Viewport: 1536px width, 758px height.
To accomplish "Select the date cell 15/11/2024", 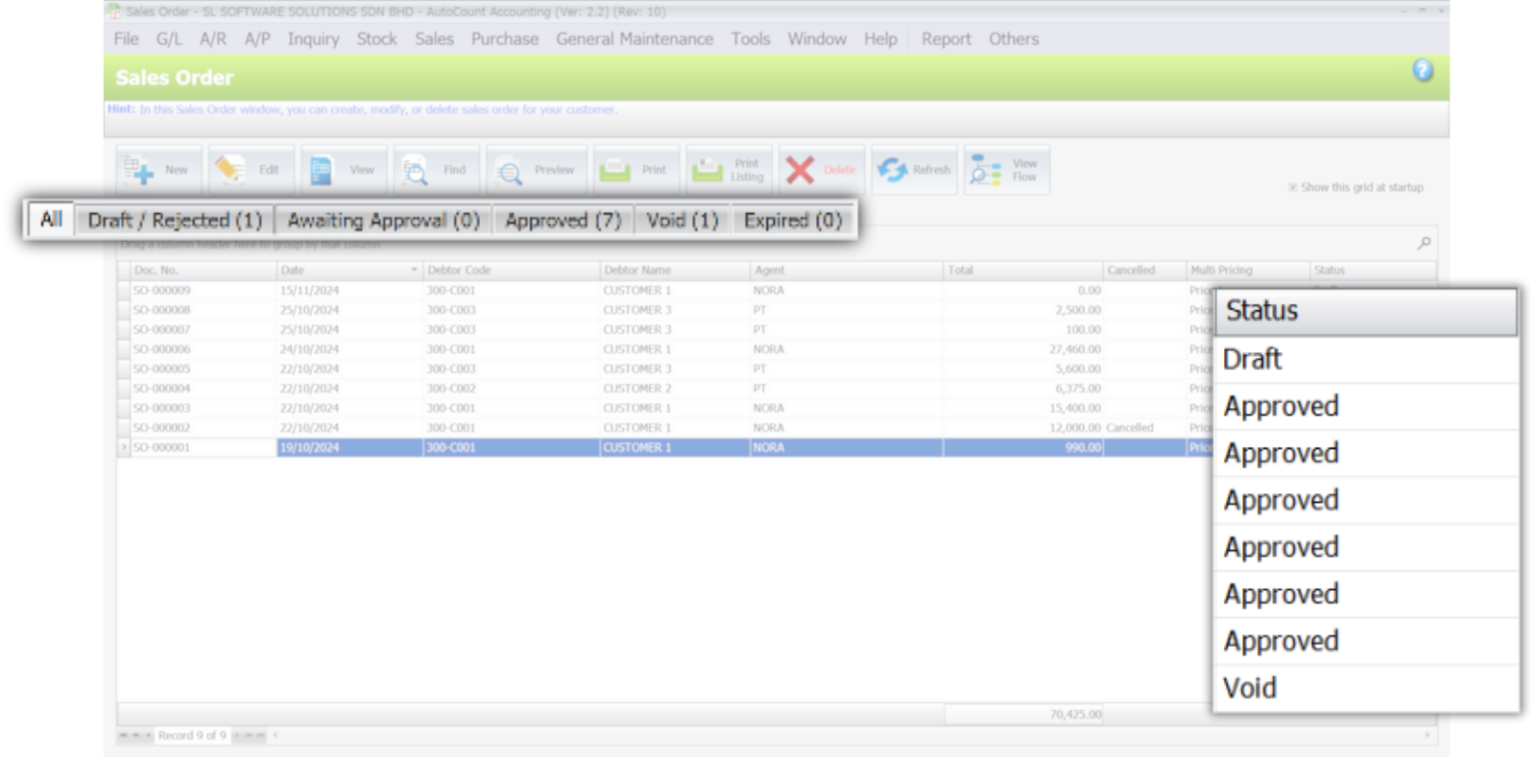I will pyautogui.click(x=350, y=291).
